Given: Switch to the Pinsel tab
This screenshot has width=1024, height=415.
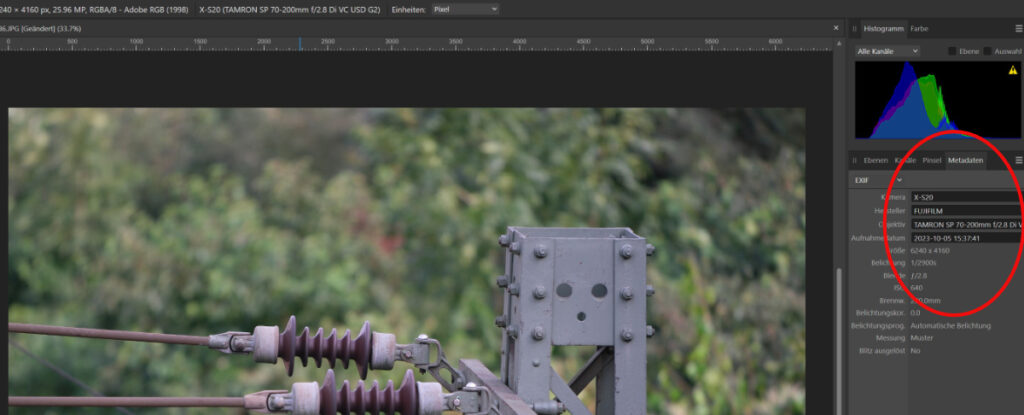Looking at the screenshot, I should tap(932, 160).
